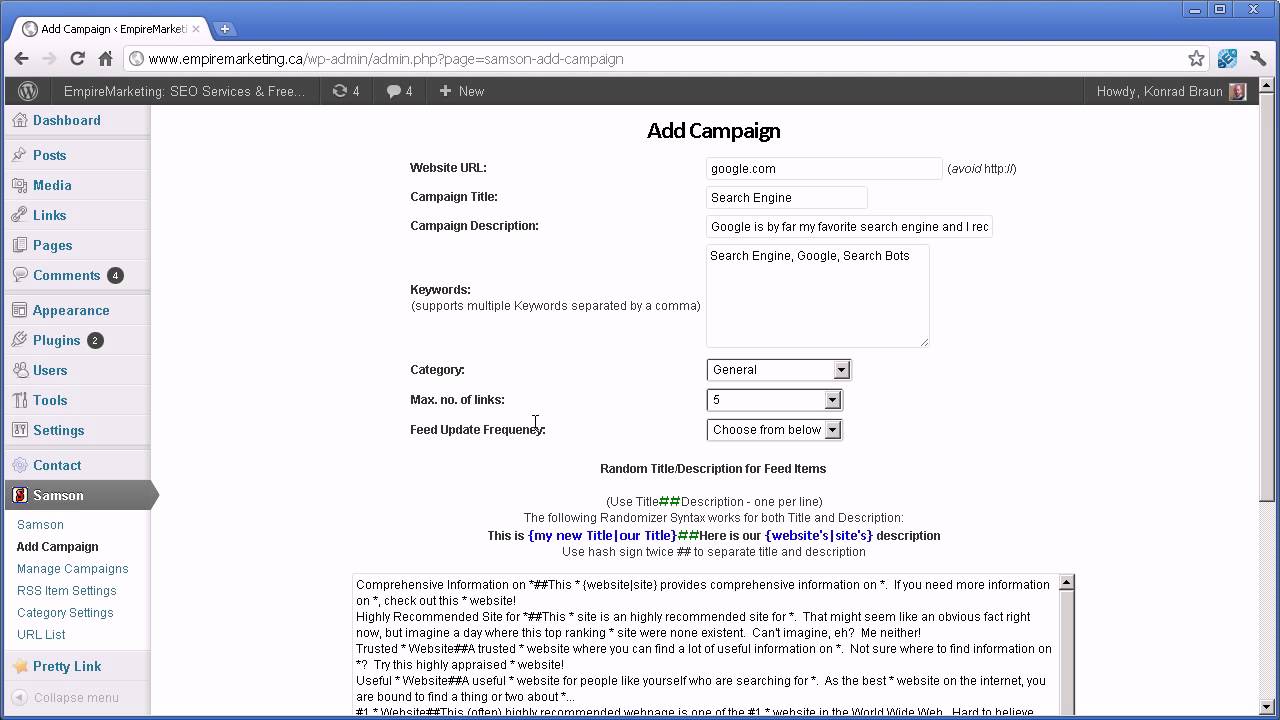Open Media menu item

[x=52, y=185]
